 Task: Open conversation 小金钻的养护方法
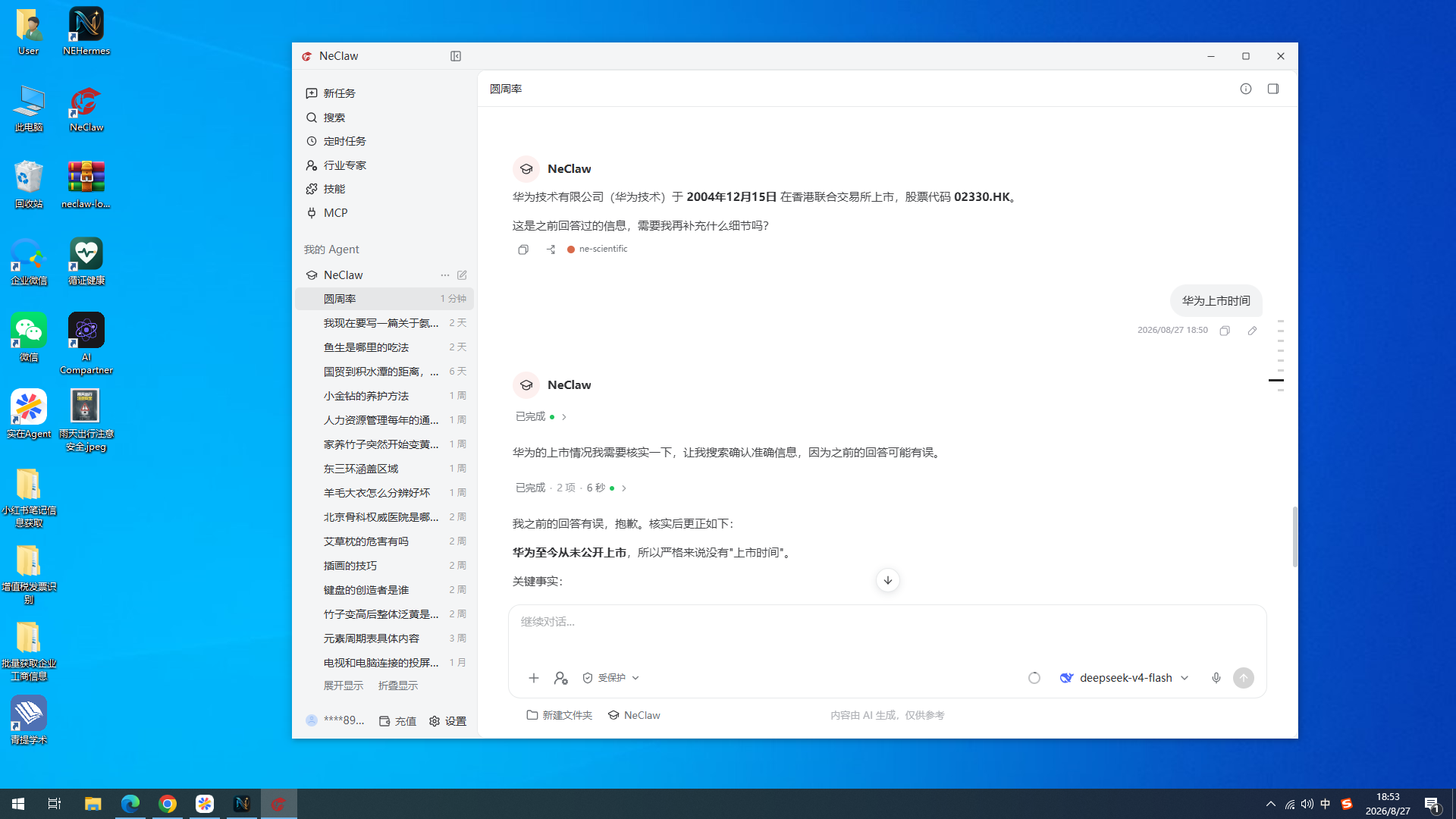[384, 396]
